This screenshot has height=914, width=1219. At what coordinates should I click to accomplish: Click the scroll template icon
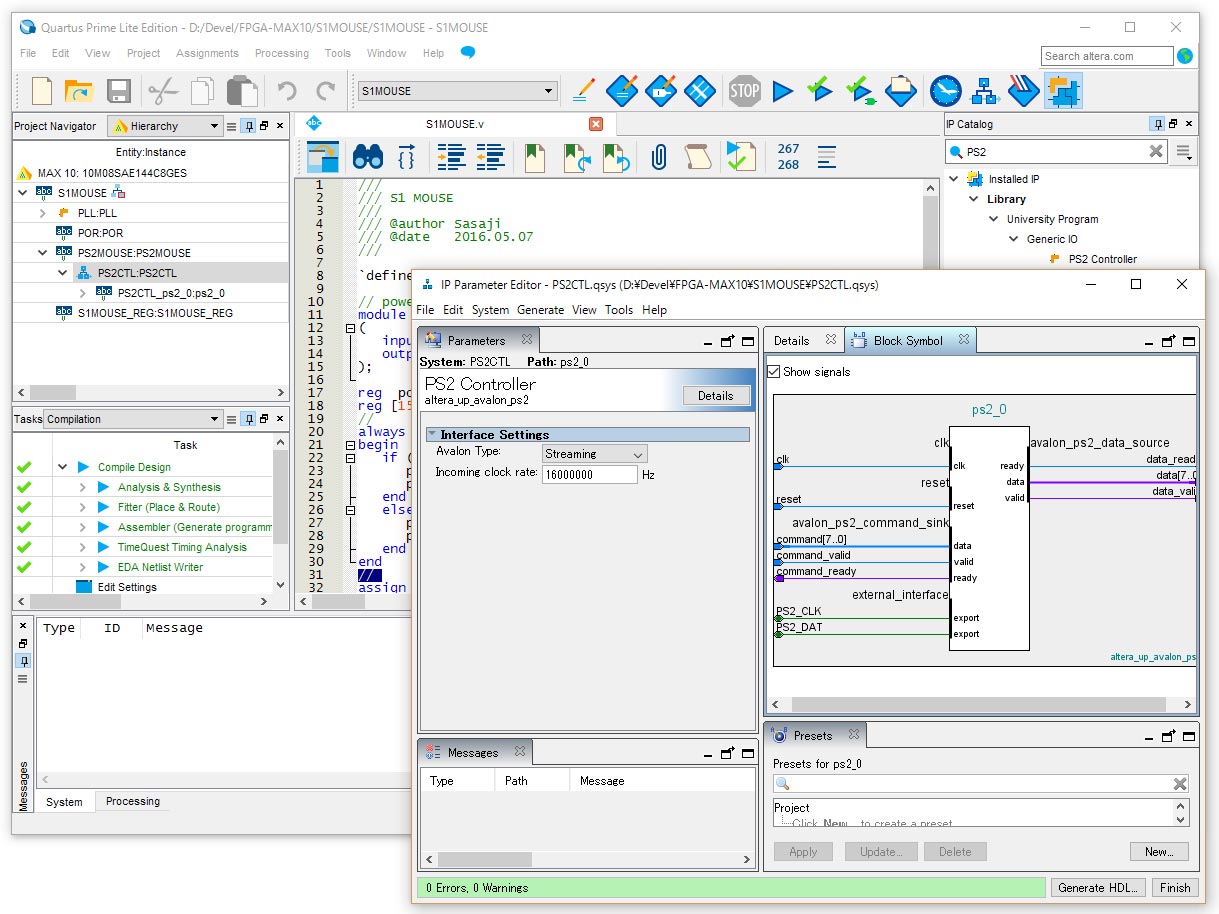(698, 157)
